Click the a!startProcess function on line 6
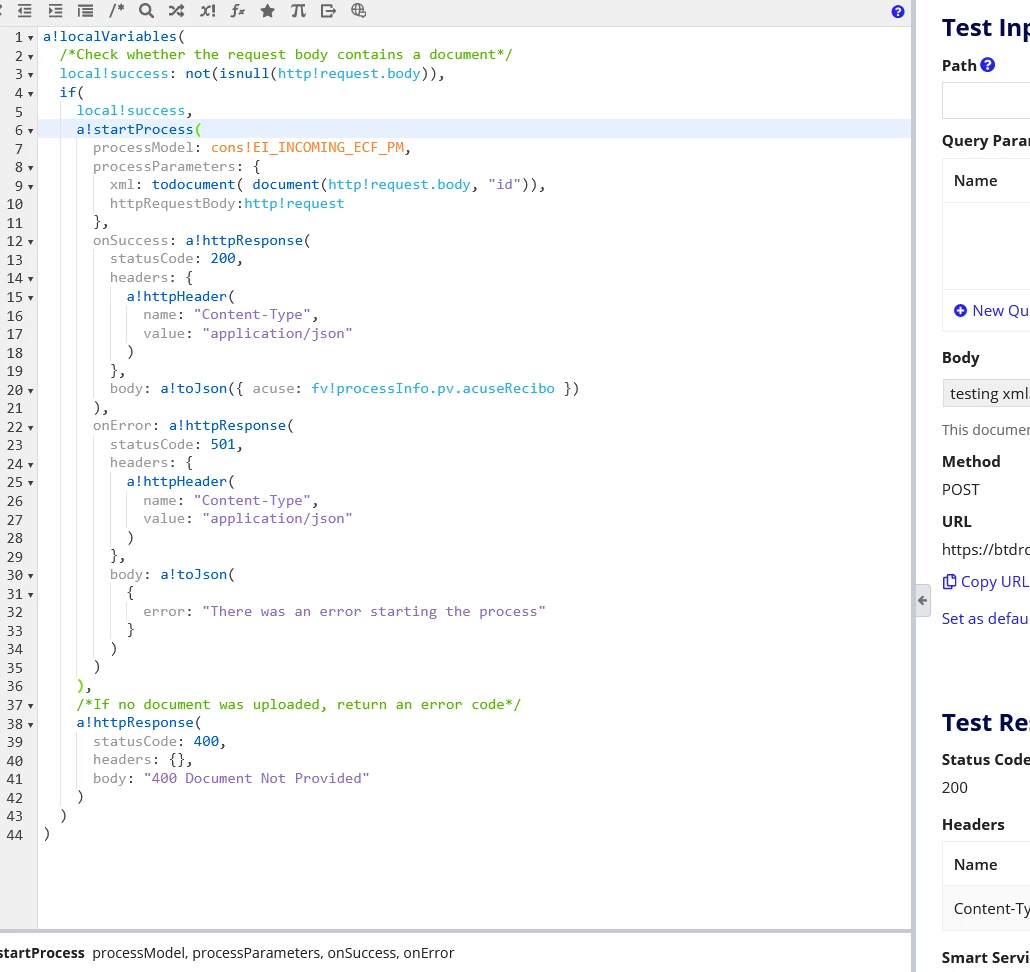This screenshot has height=972, width=1030. point(135,129)
